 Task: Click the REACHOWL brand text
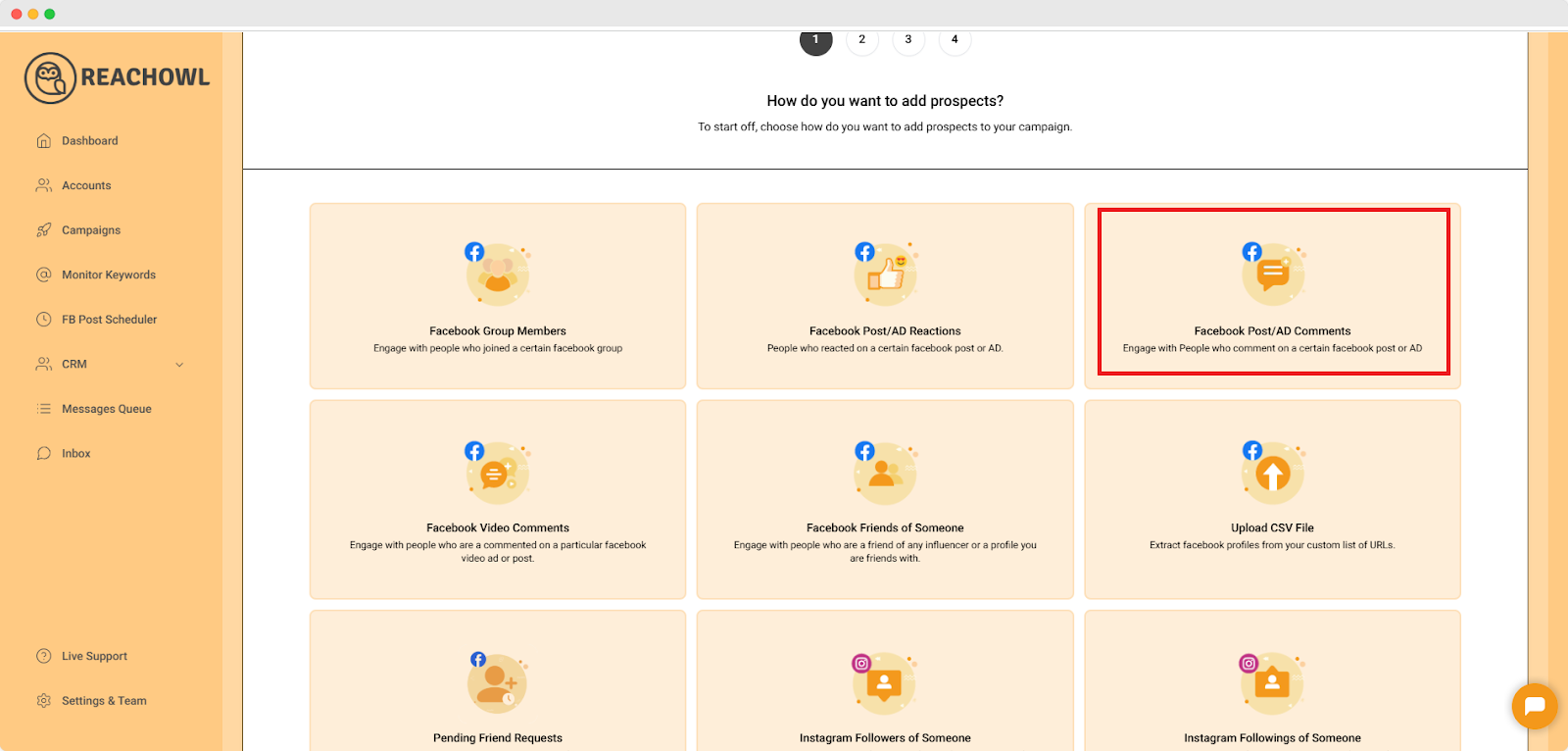click(x=145, y=77)
